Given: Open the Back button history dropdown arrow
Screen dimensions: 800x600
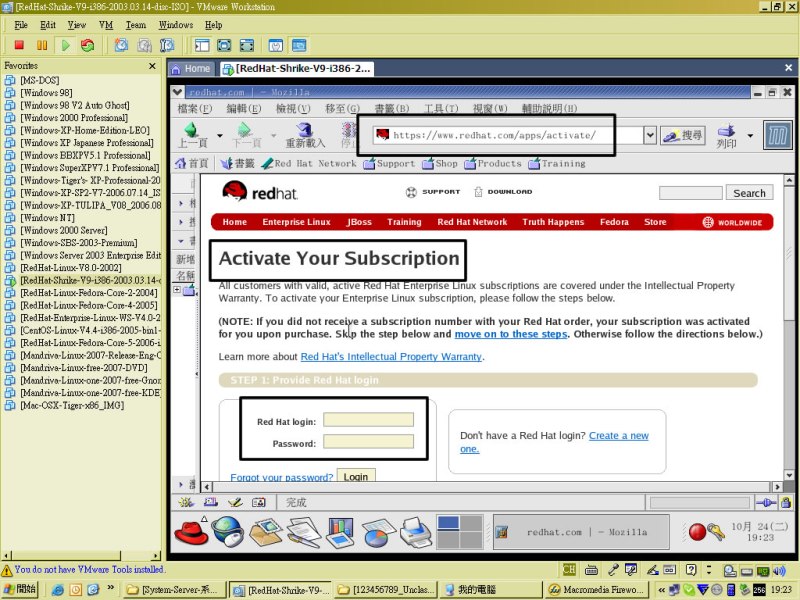Looking at the screenshot, I should coord(220,136).
